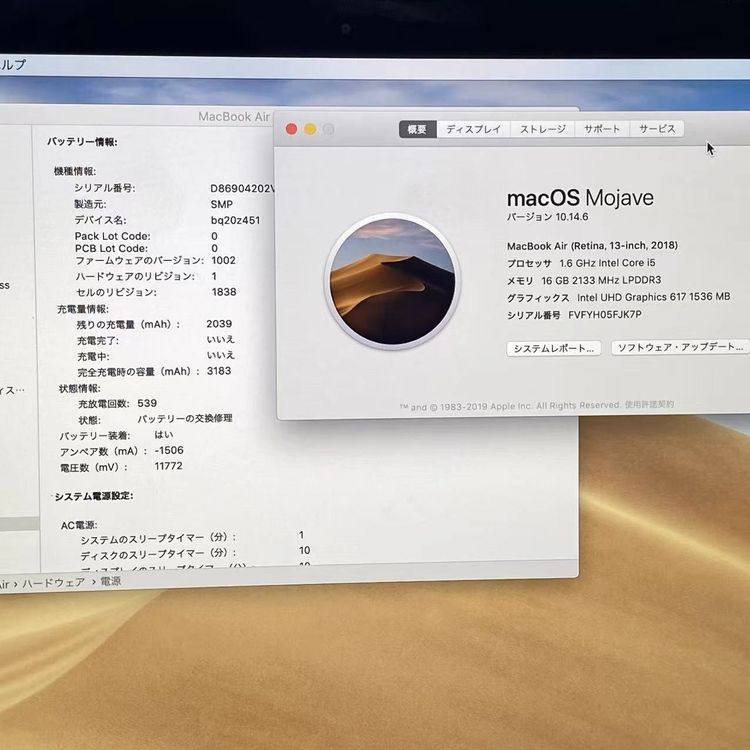
Task: Select device name bq20z451
Action: [x=235, y=221]
